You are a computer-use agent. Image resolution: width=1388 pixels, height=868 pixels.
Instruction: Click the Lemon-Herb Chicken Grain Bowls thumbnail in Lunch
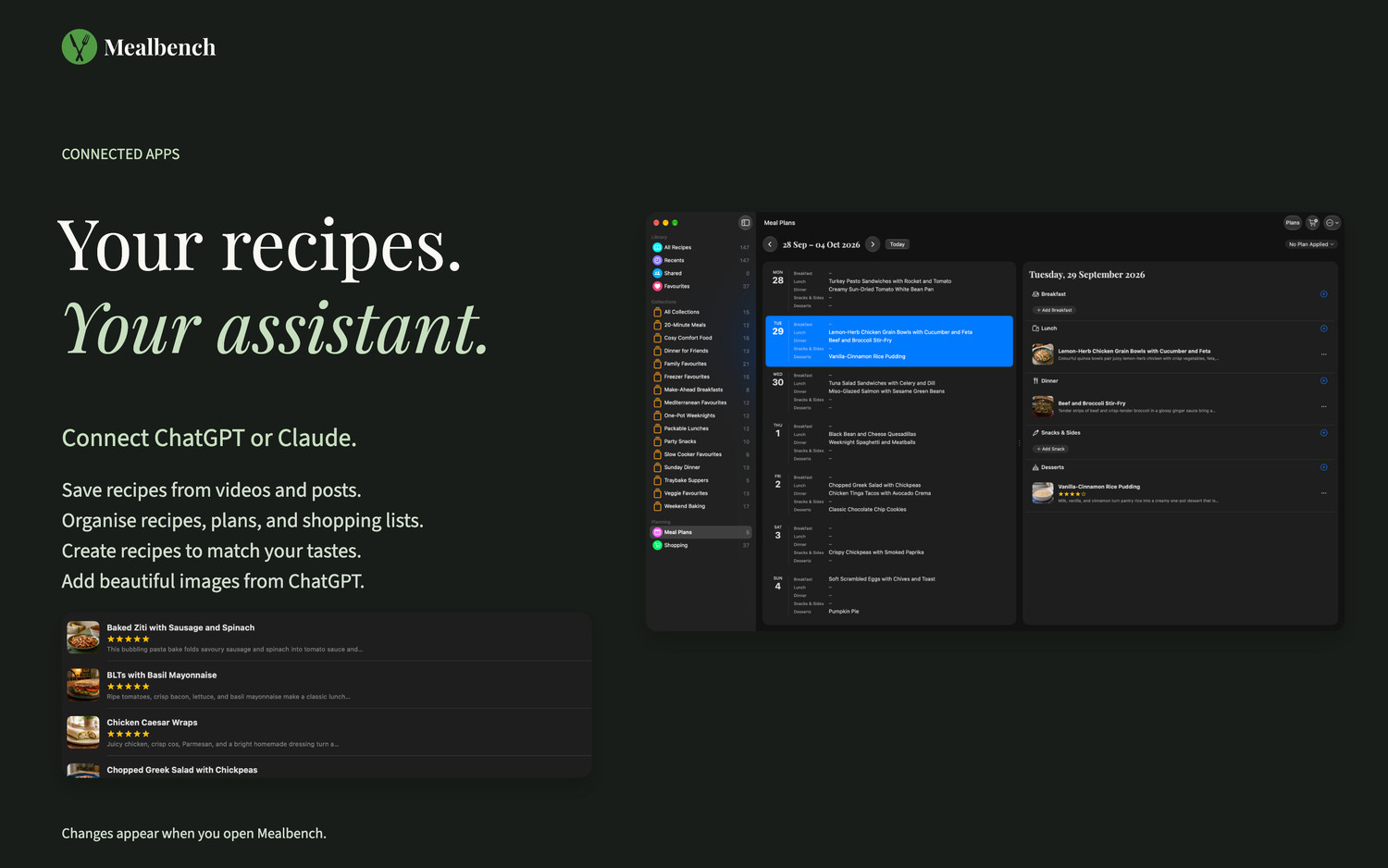click(1043, 354)
